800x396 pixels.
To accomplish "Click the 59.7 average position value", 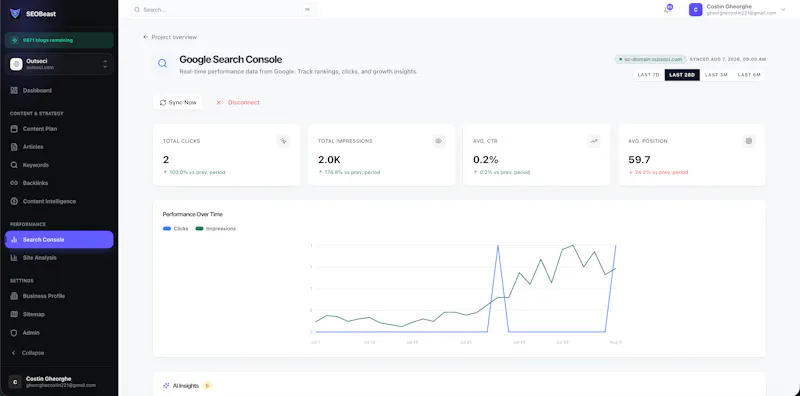I will tap(639, 159).
